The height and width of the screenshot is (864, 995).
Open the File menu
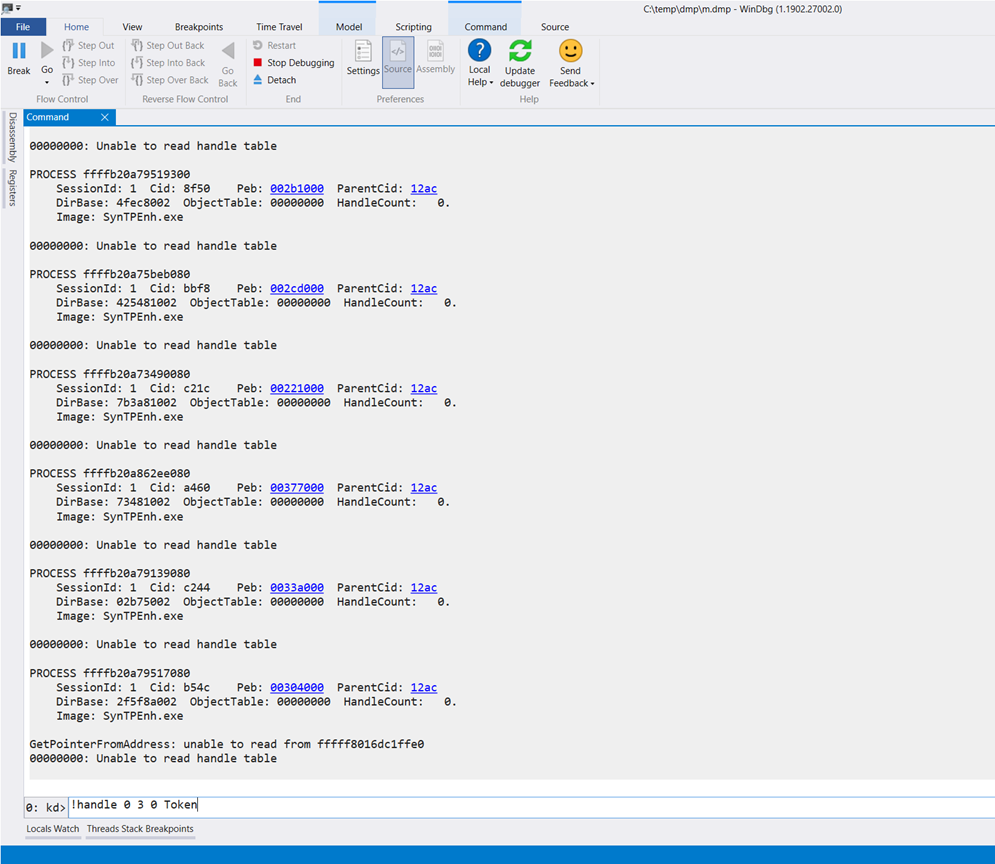tap(23, 27)
